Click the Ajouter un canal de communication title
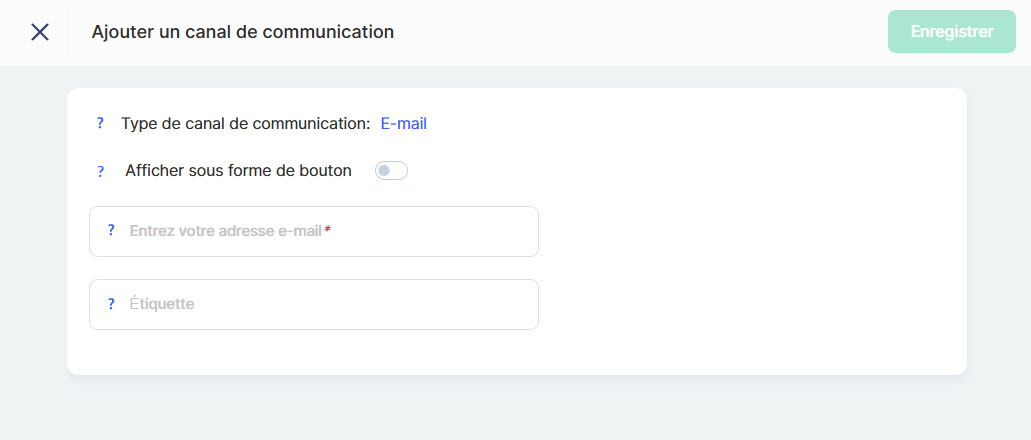This screenshot has height=440, width=1031. [243, 32]
